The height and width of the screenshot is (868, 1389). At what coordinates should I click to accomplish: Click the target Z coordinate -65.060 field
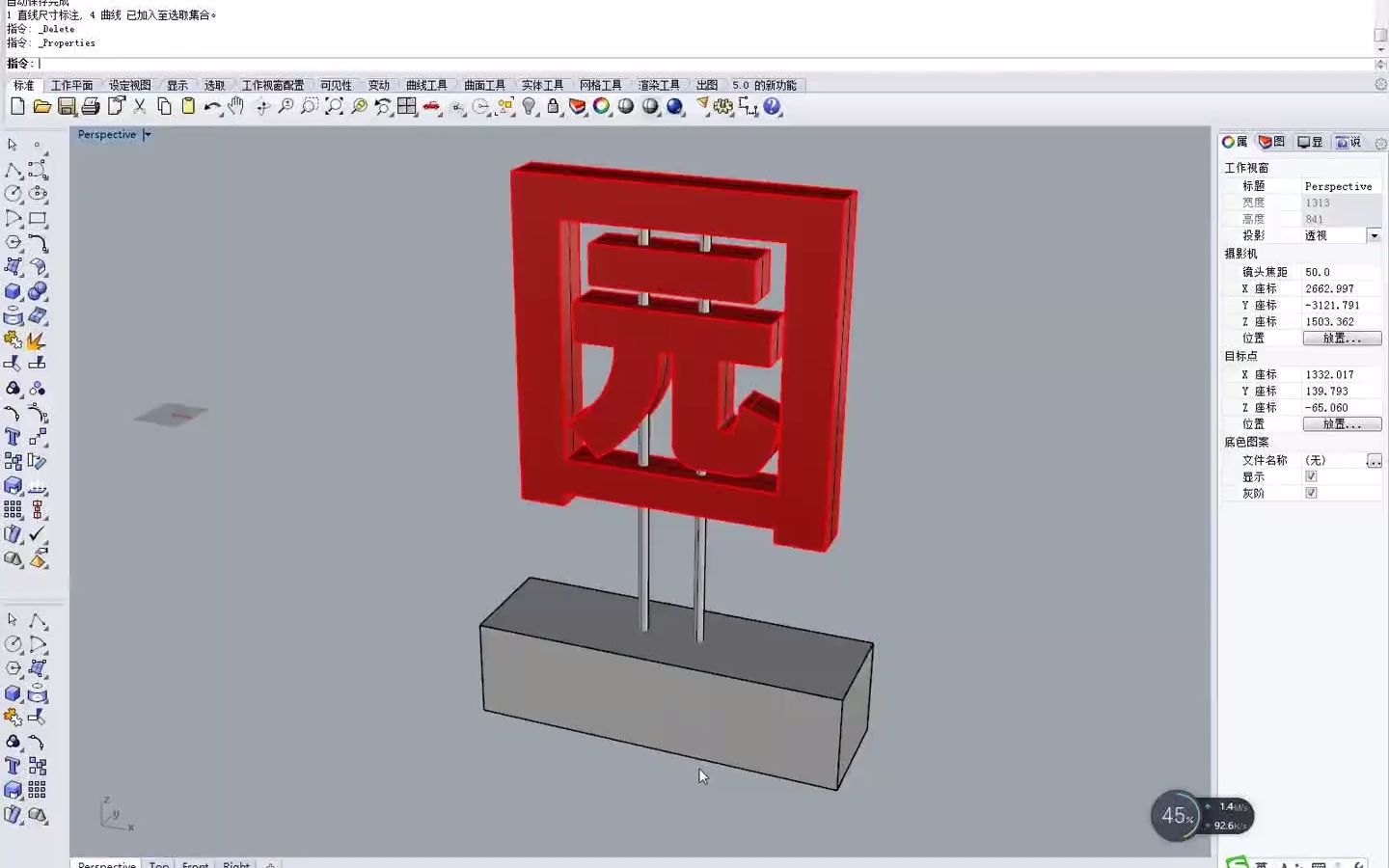[x=1342, y=408]
